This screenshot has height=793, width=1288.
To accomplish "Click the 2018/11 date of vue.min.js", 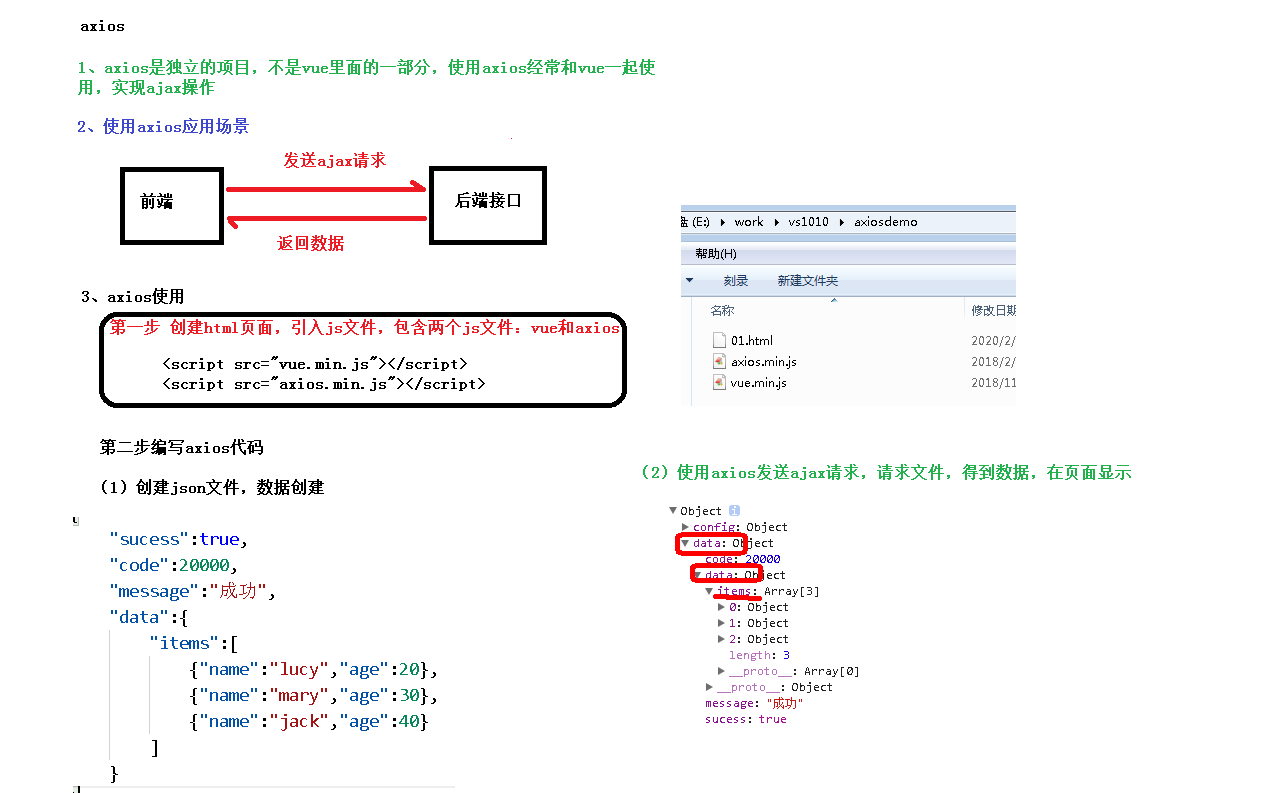I will [x=993, y=383].
